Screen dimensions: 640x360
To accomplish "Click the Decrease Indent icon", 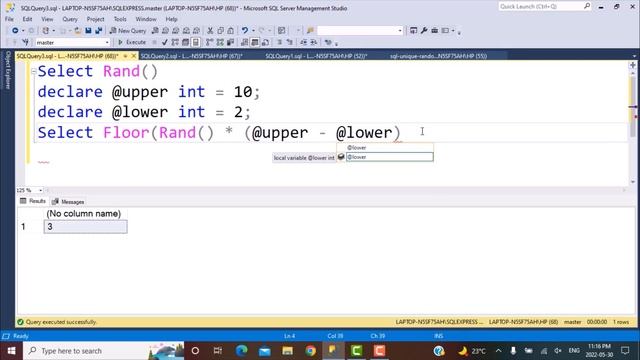I will click(x=304, y=42).
